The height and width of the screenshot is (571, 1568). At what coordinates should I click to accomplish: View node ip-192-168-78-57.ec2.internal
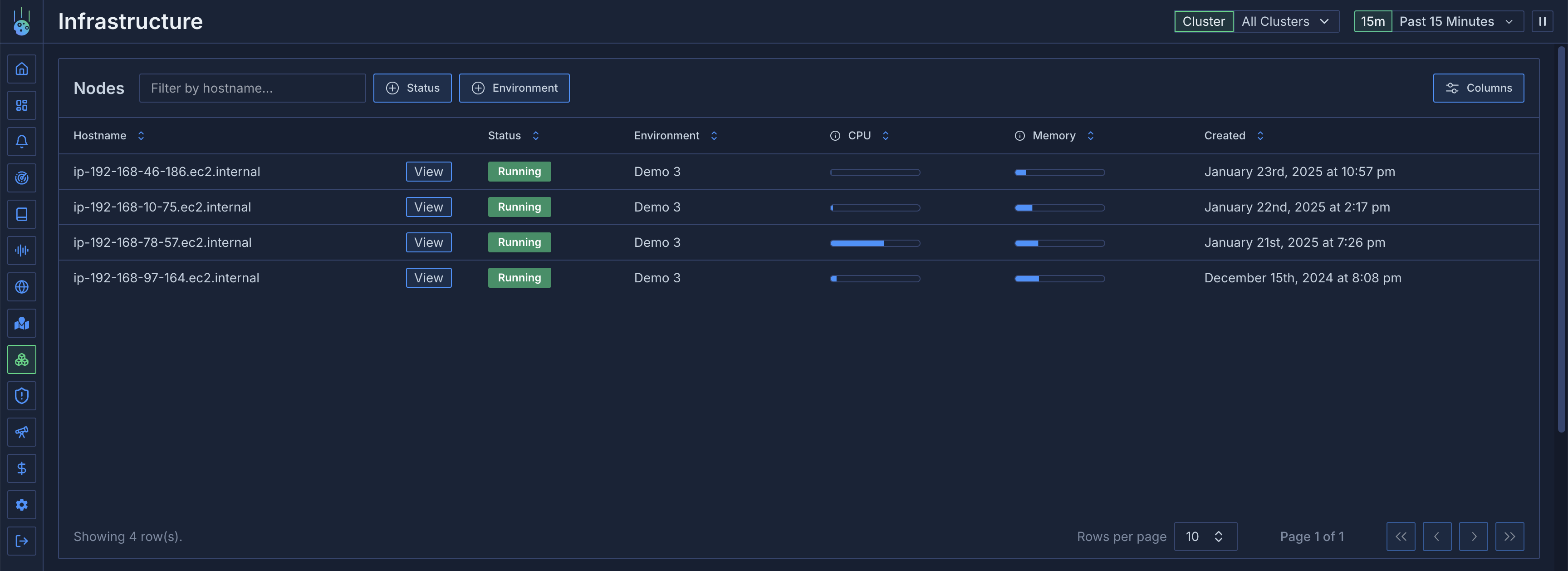pos(428,242)
